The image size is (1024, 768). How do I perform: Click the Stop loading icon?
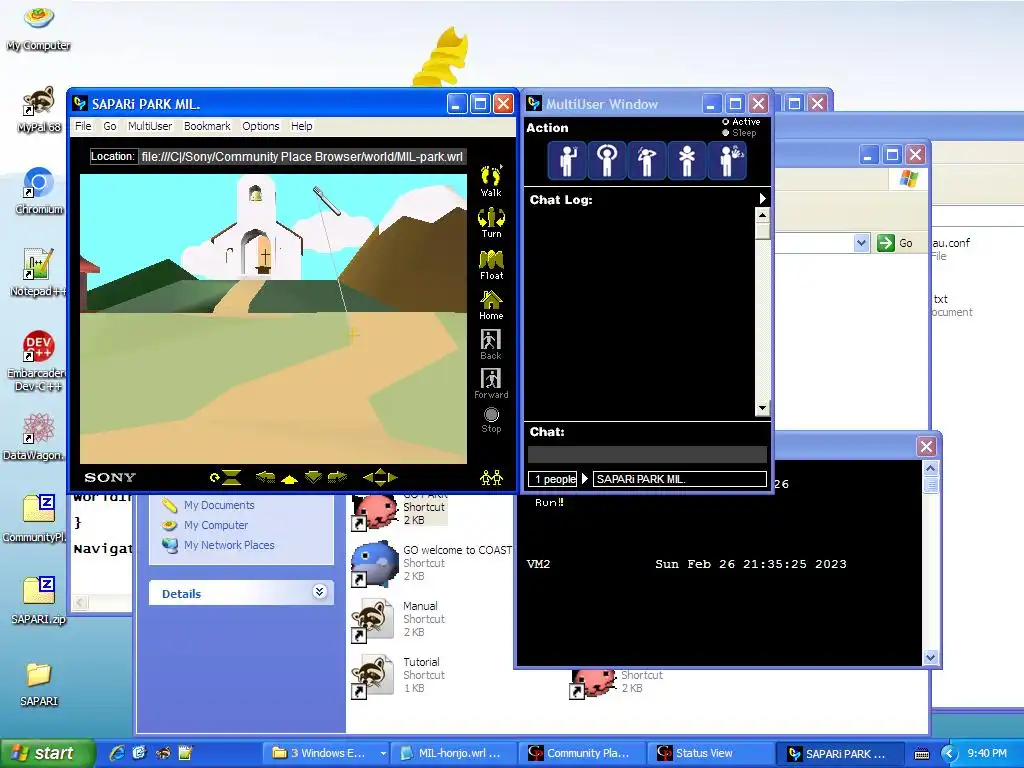(x=491, y=420)
